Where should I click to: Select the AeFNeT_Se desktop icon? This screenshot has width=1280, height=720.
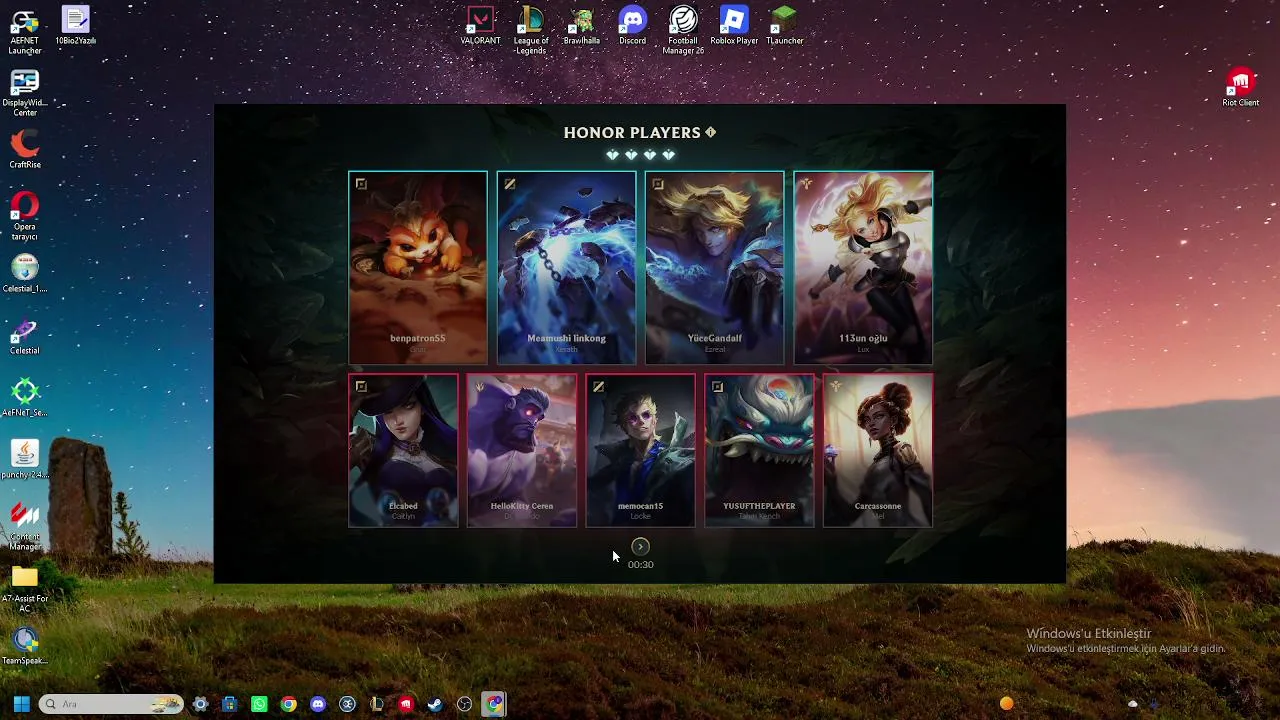click(25, 398)
